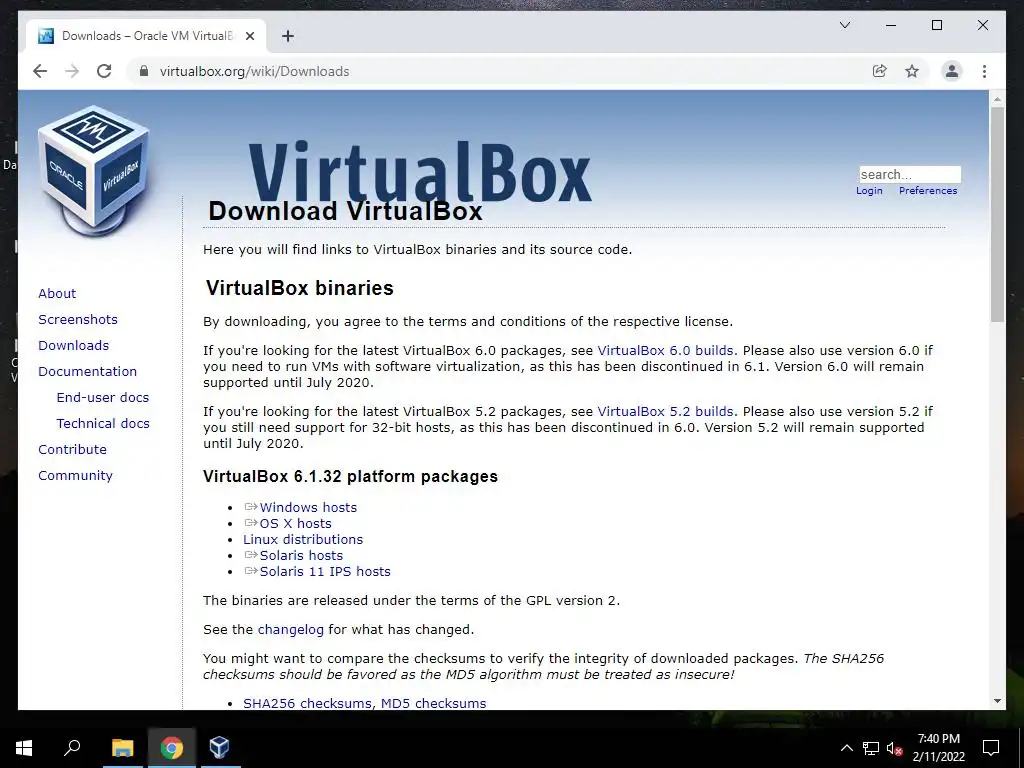Open Contribute in the sidebar
Viewport: 1024px width, 768px height.
coord(72,450)
